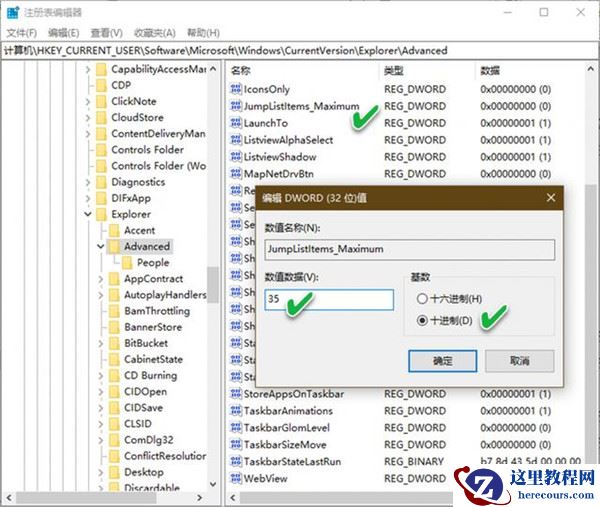Select the ContentDeliveryManager tree item

[x=158, y=134]
